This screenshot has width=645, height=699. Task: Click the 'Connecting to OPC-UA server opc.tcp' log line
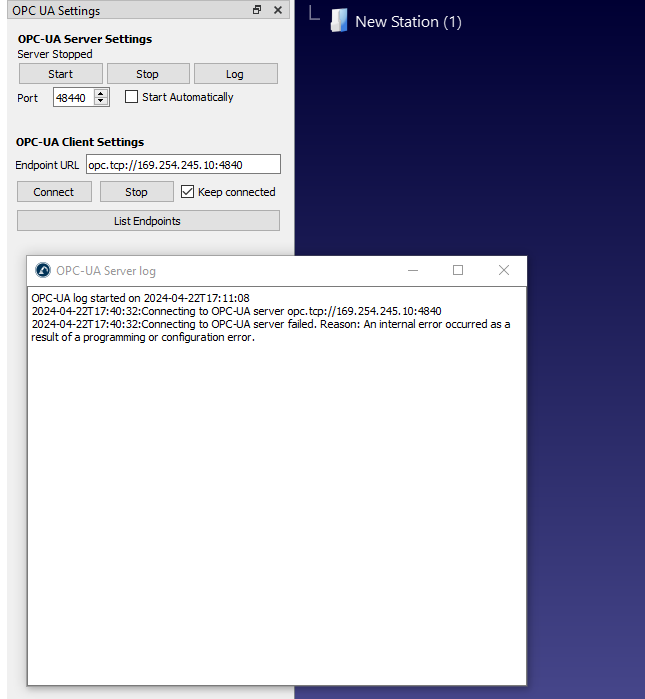pos(236,311)
